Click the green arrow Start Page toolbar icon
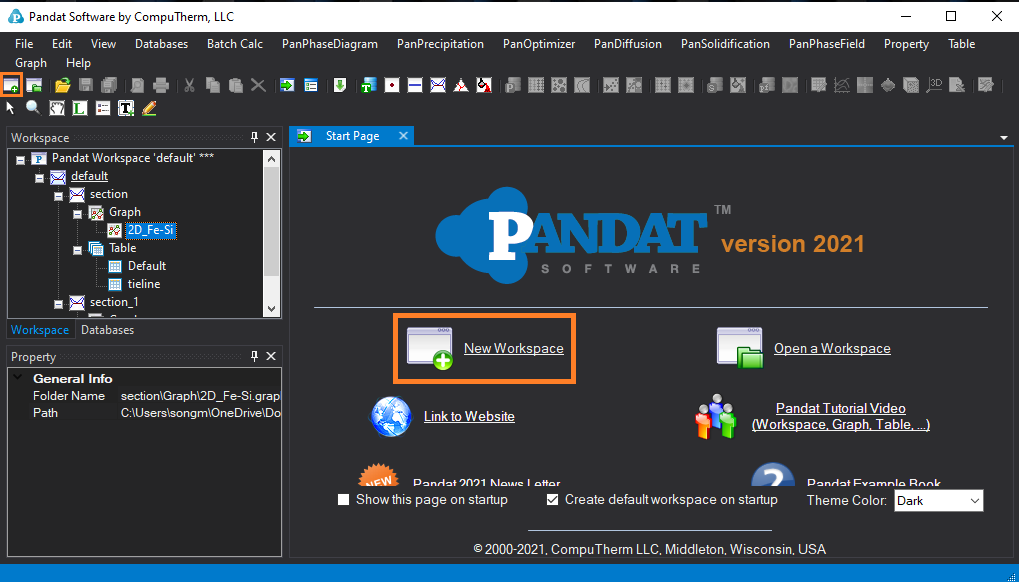Viewport: 1019px width, 582px height. (287, 85)
